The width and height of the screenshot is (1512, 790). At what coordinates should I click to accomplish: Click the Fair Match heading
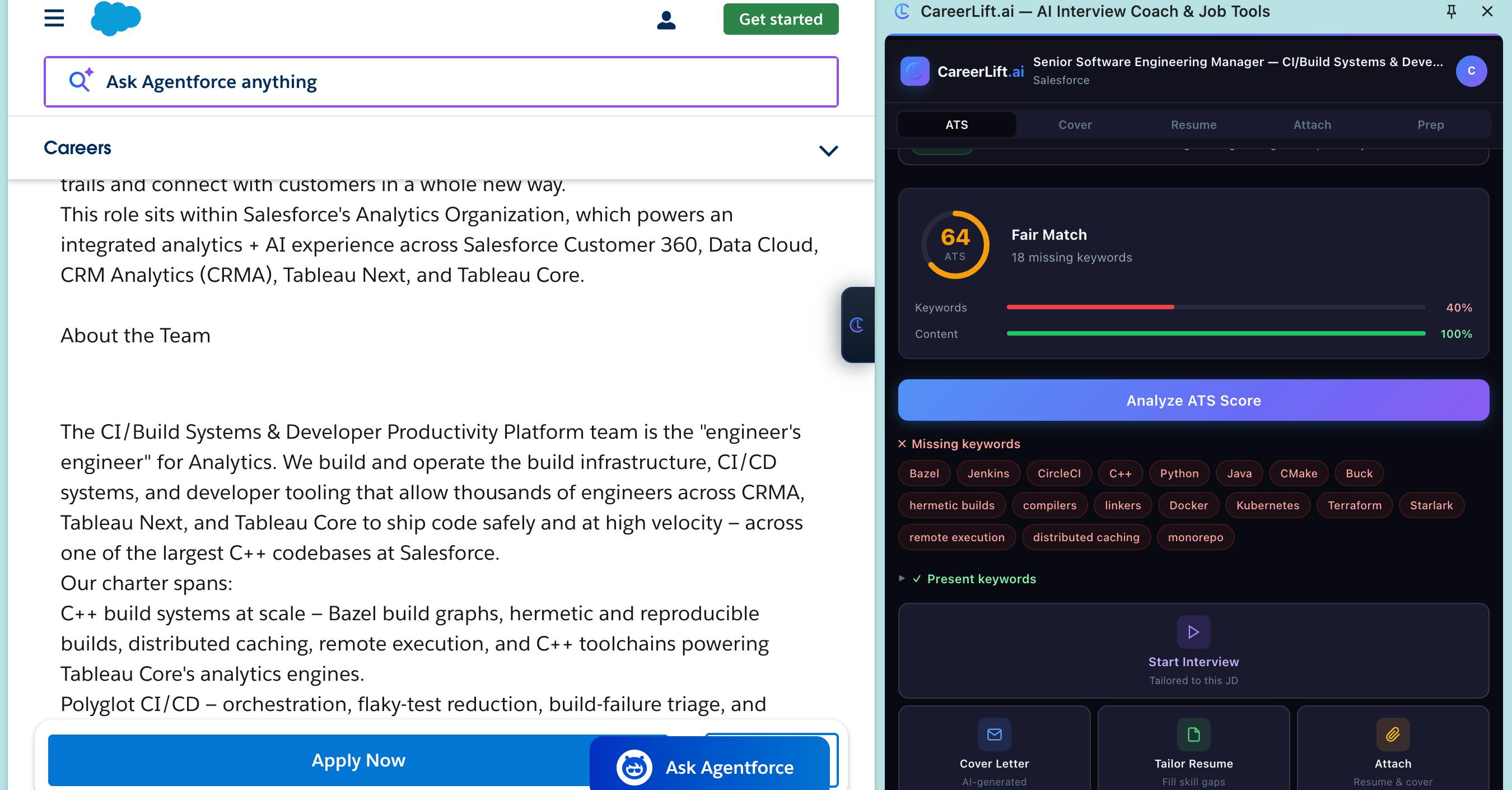(x=1049, y=234)
